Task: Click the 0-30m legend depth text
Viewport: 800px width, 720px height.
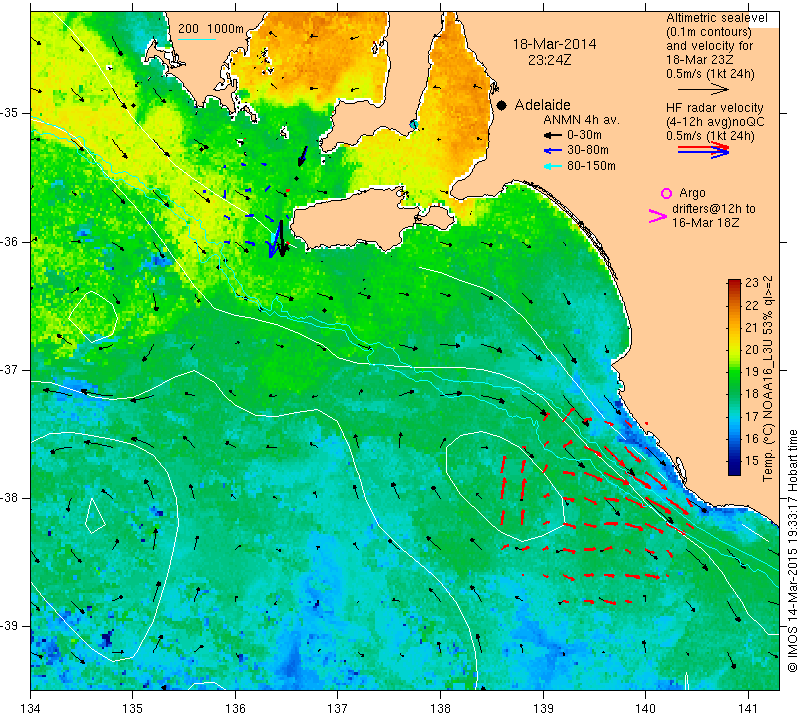Action: click(584, 135)
